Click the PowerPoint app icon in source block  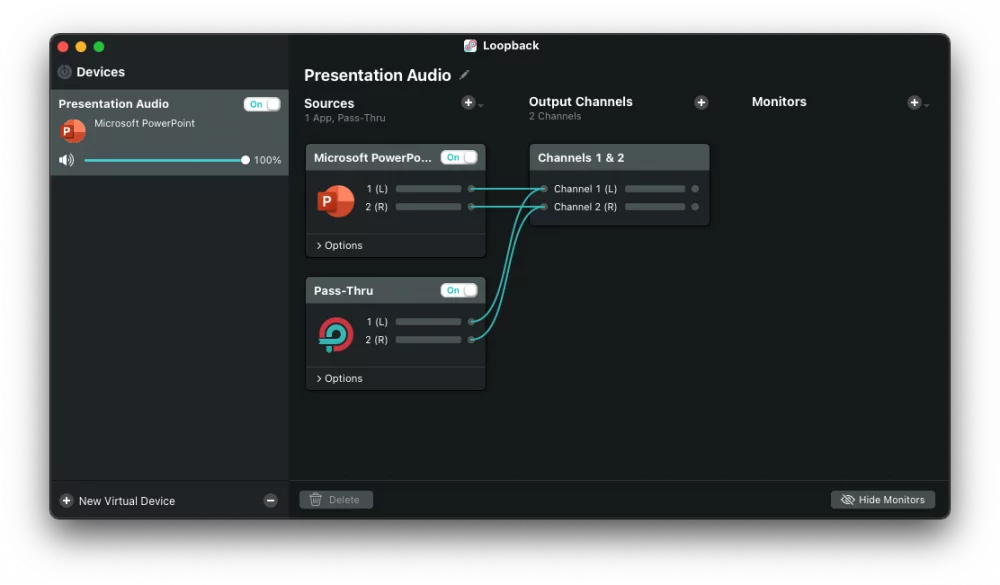[335, 201]
